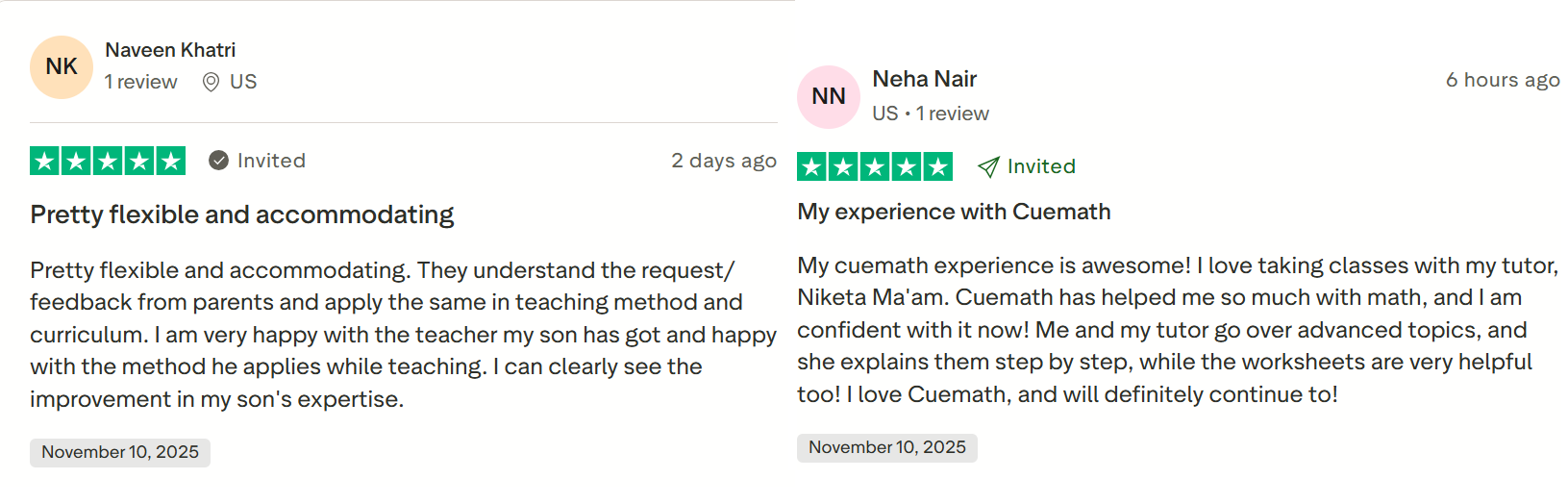Click the gray "Invited" label on Naveen's review

pyautogui.click(x=271, y=161)
